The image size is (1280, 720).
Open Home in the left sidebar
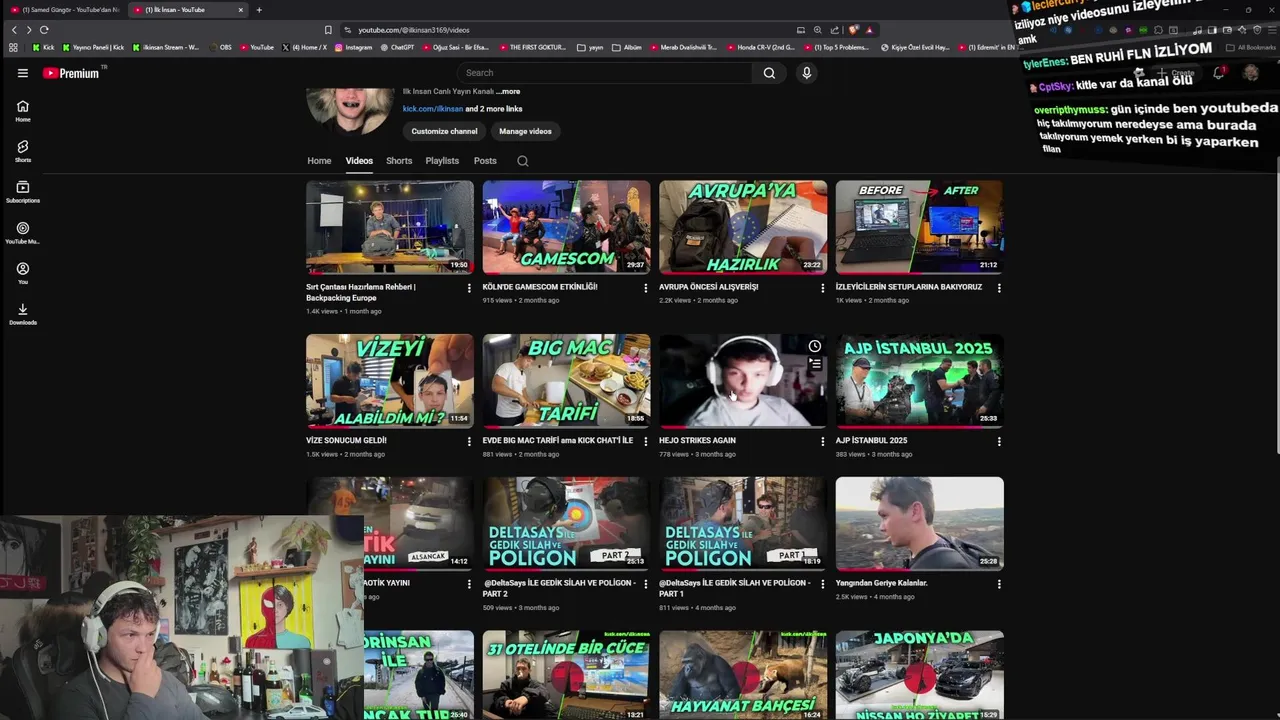pos(23,111)
